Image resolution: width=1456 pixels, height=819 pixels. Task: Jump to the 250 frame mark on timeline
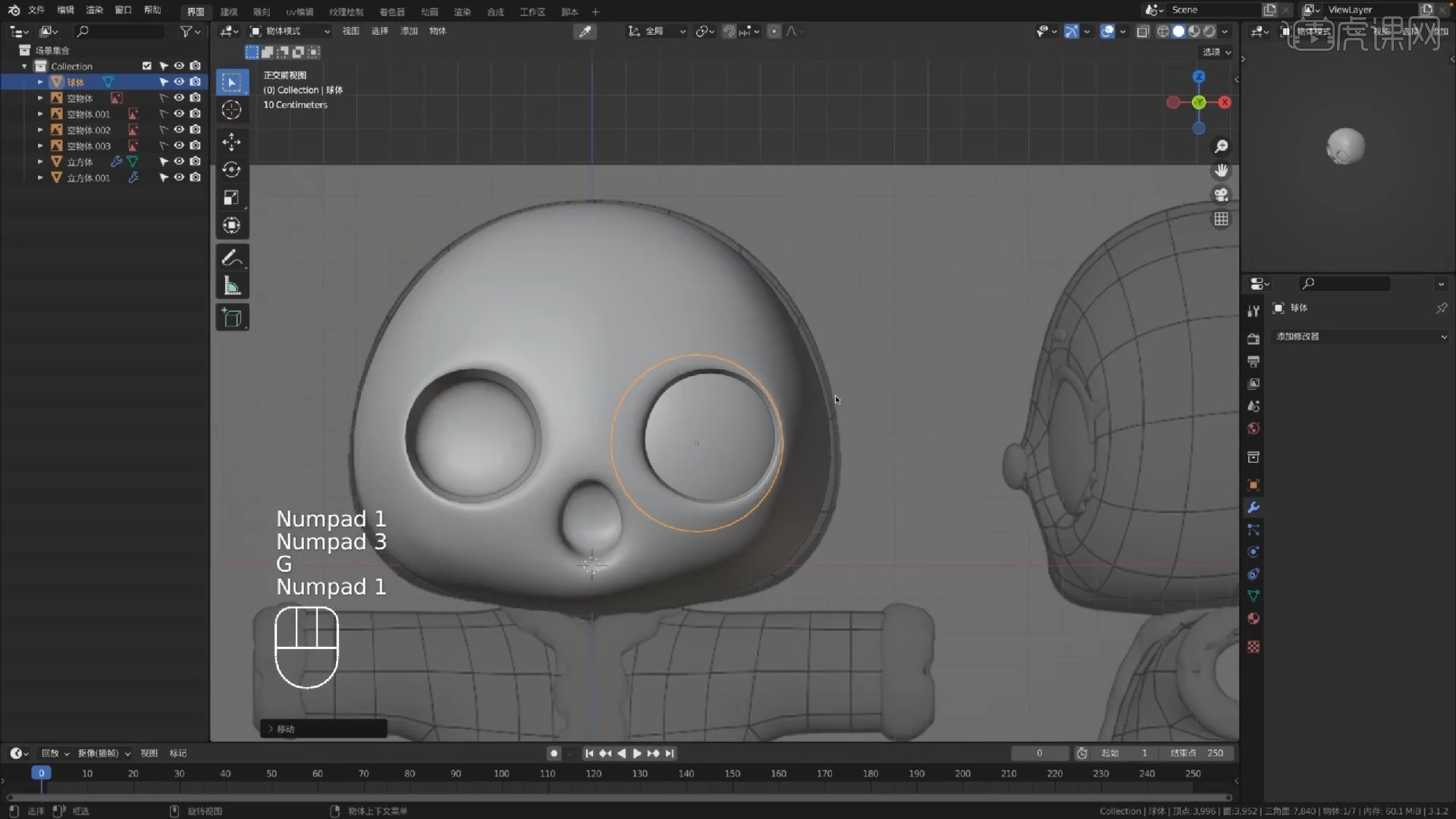(x=1193, y=773)
